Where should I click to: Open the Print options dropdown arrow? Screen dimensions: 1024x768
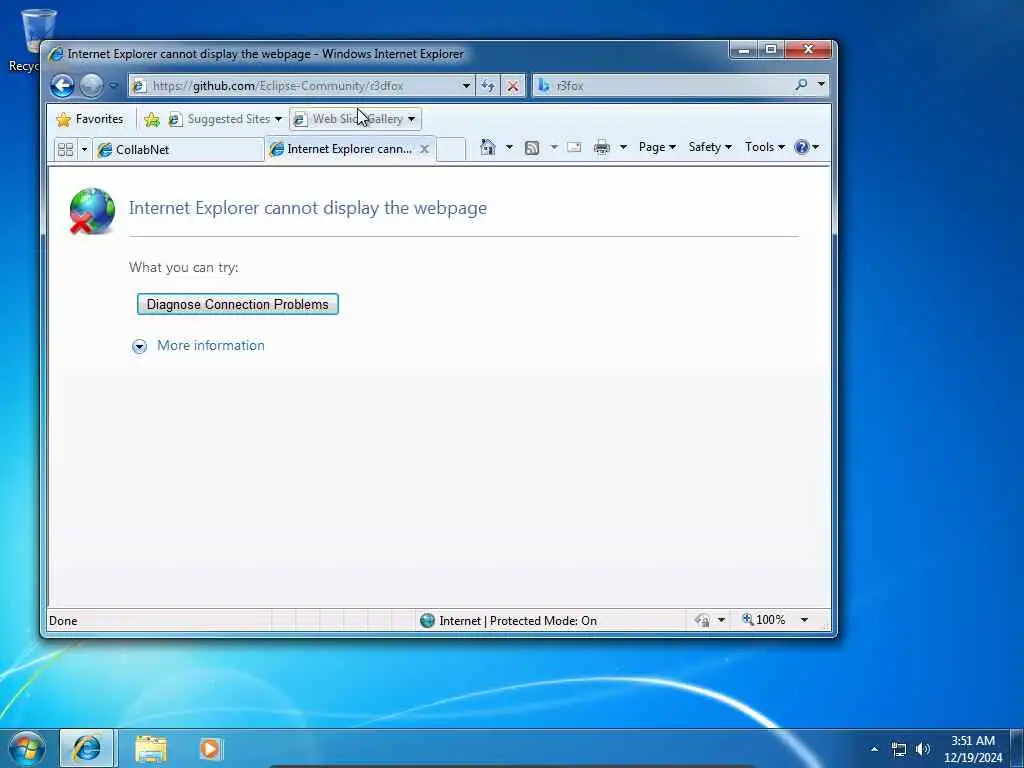point(623,147)
